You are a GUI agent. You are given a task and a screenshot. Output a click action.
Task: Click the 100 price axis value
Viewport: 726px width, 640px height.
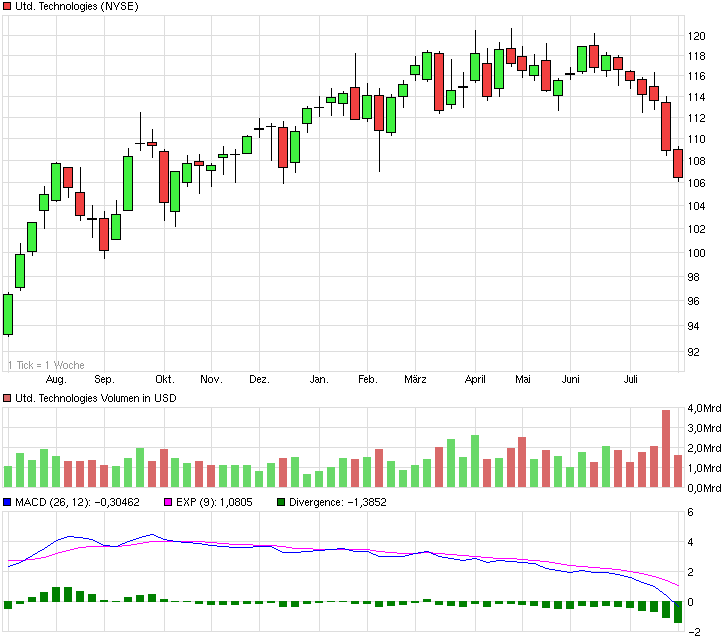tap(696, 253)
